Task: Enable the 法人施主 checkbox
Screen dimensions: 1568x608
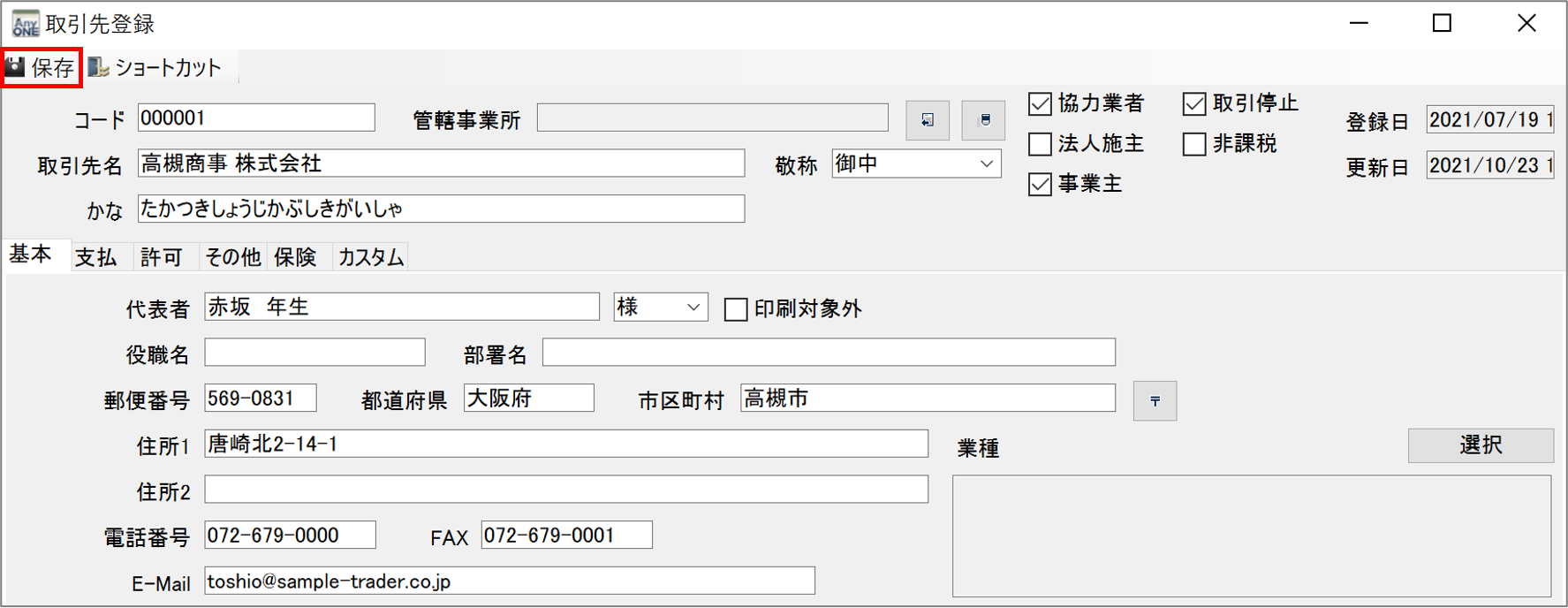Action: coord(1040,144)
